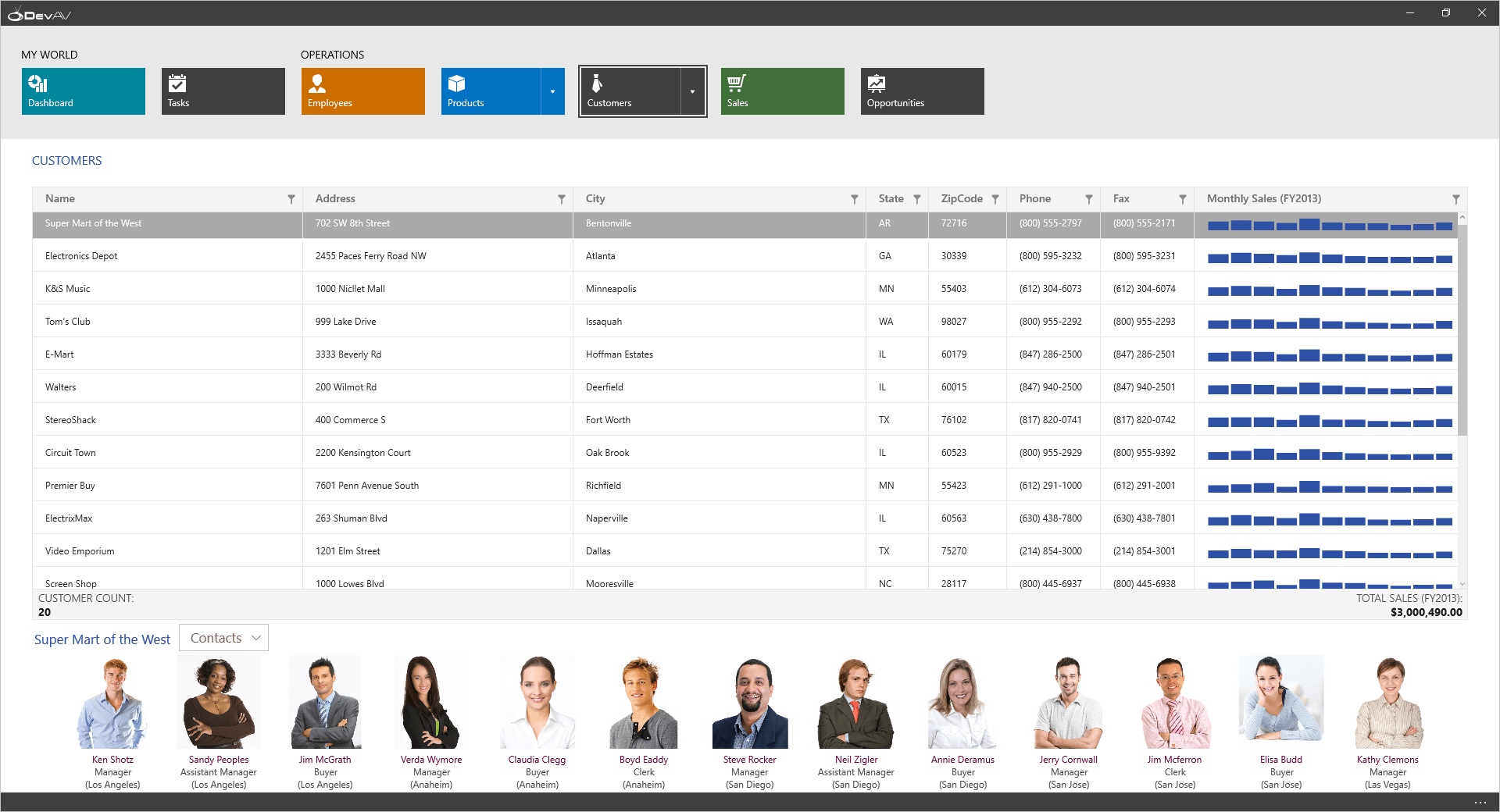Open the Tasks tile
Viewport: 1500px width, 812px height.
pyautogui.click(x=223, y=91)
